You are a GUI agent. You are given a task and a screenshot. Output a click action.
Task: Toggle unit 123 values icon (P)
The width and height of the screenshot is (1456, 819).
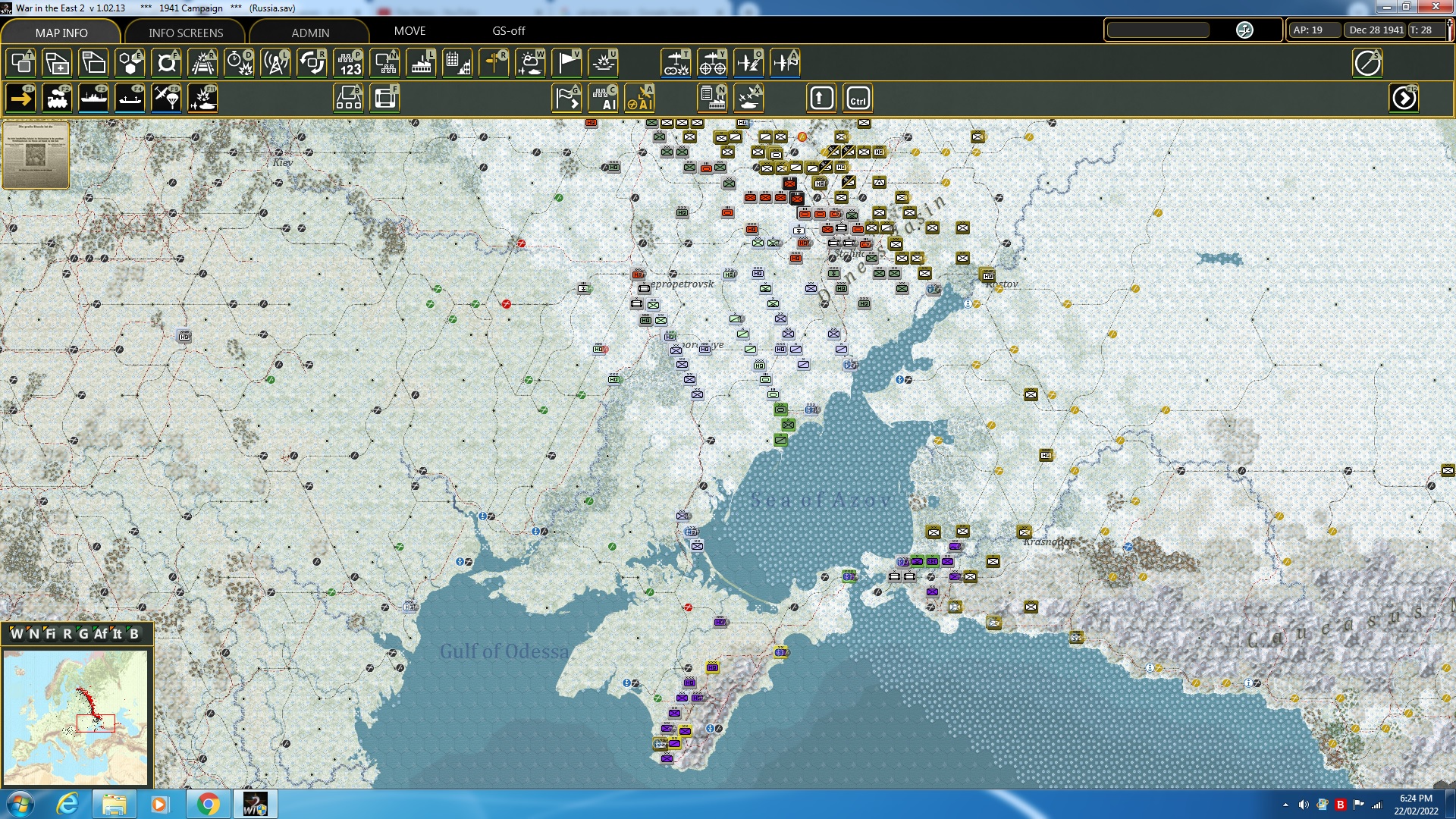point(349,63)
